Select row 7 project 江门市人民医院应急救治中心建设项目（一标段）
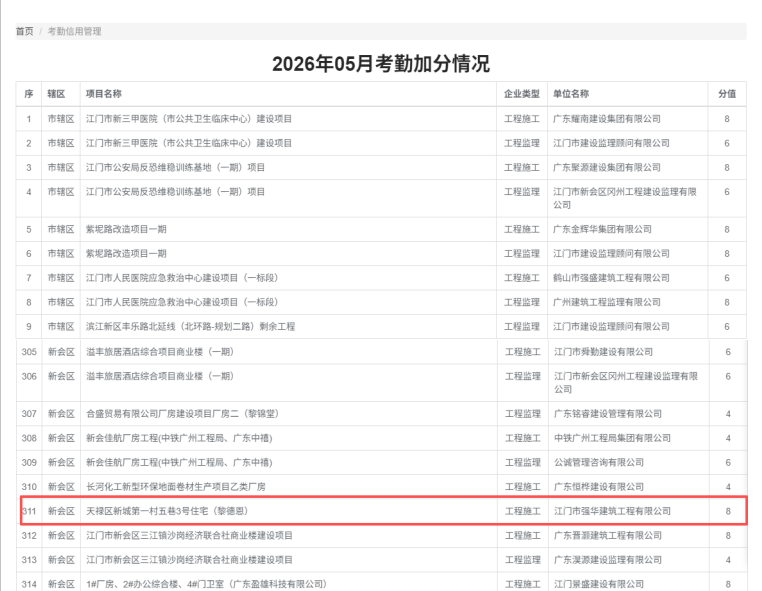 (x=182, y=278)
